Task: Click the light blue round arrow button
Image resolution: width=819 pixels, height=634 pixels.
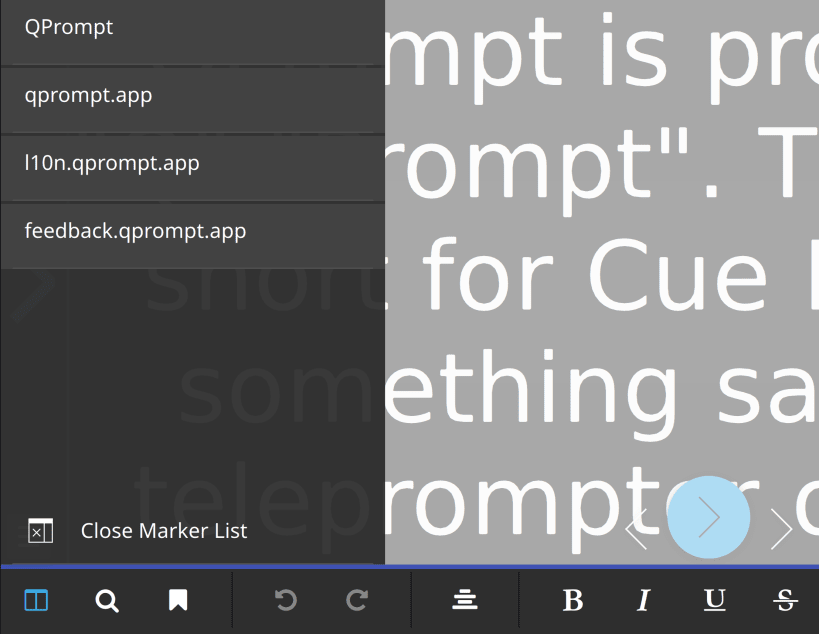Action: coord(709,517)
